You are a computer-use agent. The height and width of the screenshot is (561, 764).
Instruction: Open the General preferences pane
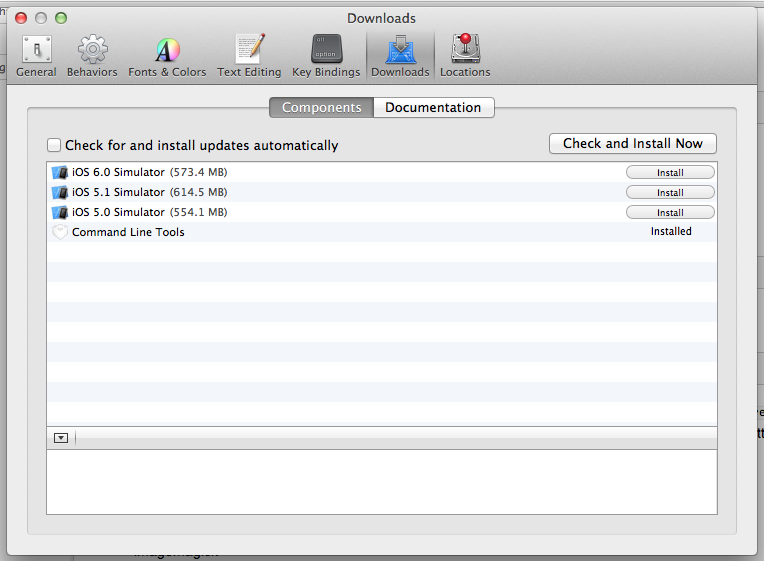36,56
